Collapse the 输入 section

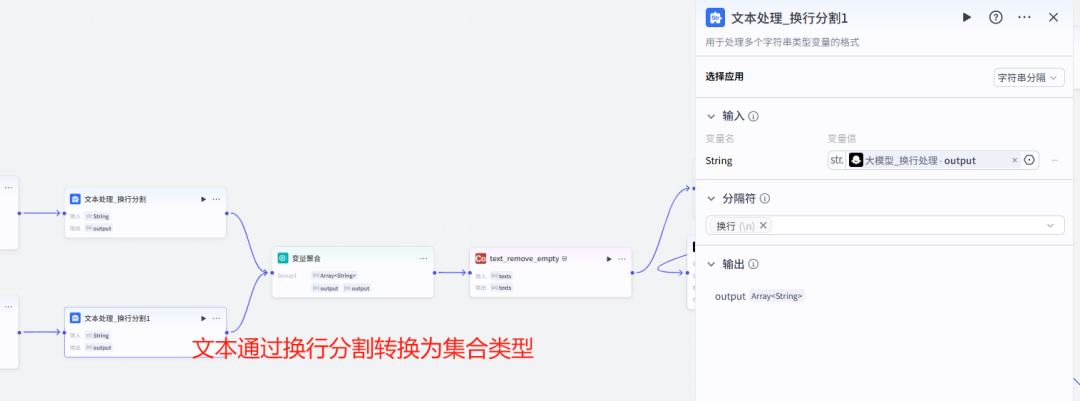point(712,116)
